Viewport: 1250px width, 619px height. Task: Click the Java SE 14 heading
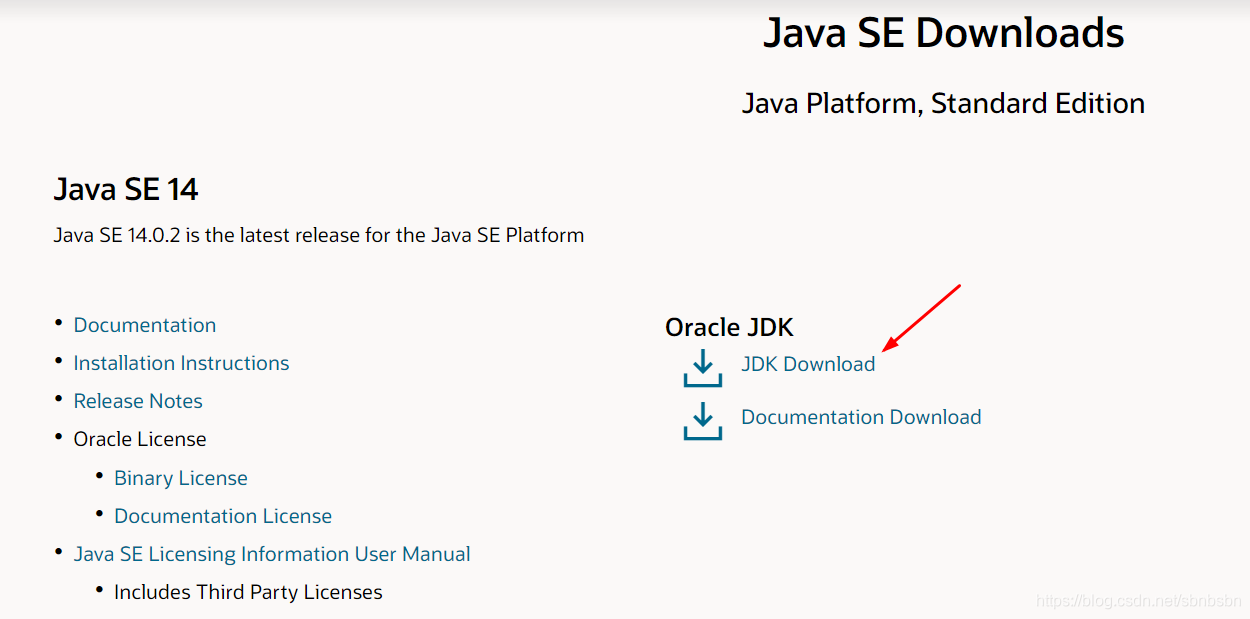(x=125, y=189)
